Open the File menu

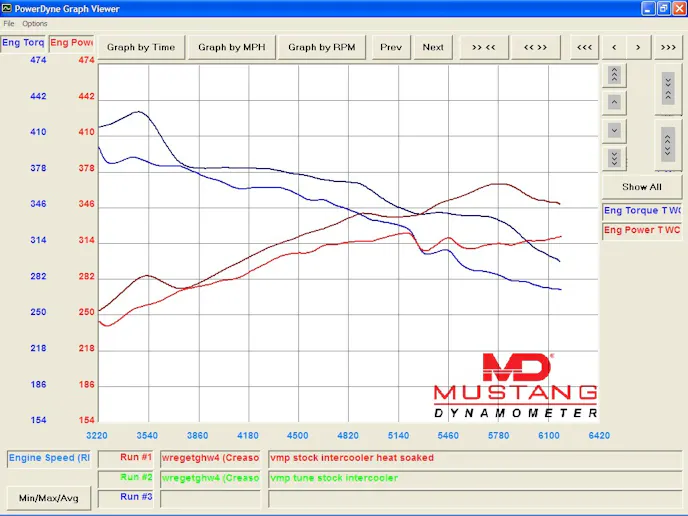pyautogui.click(x=9, y=23)
